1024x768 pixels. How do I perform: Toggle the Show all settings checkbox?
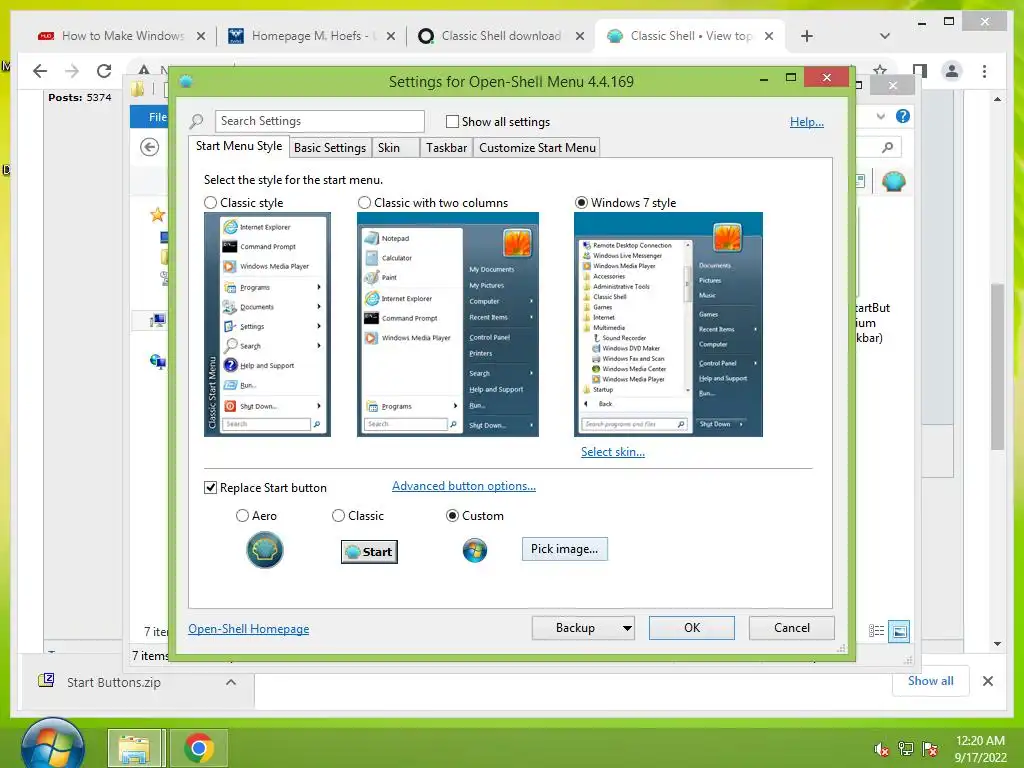coord(452,121)
